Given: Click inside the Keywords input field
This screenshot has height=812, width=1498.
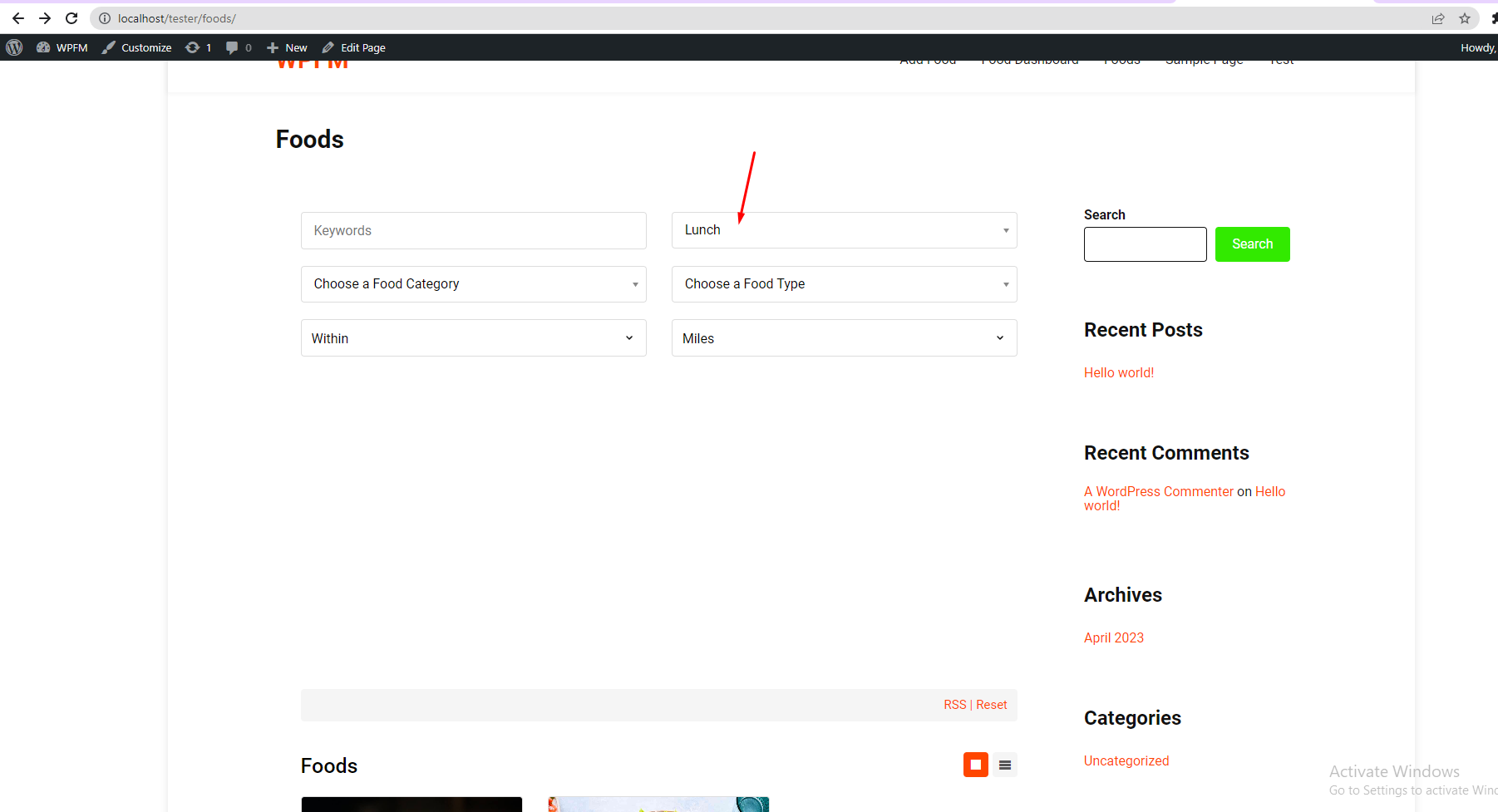Looking at the screenshot, I should (473, 230).
